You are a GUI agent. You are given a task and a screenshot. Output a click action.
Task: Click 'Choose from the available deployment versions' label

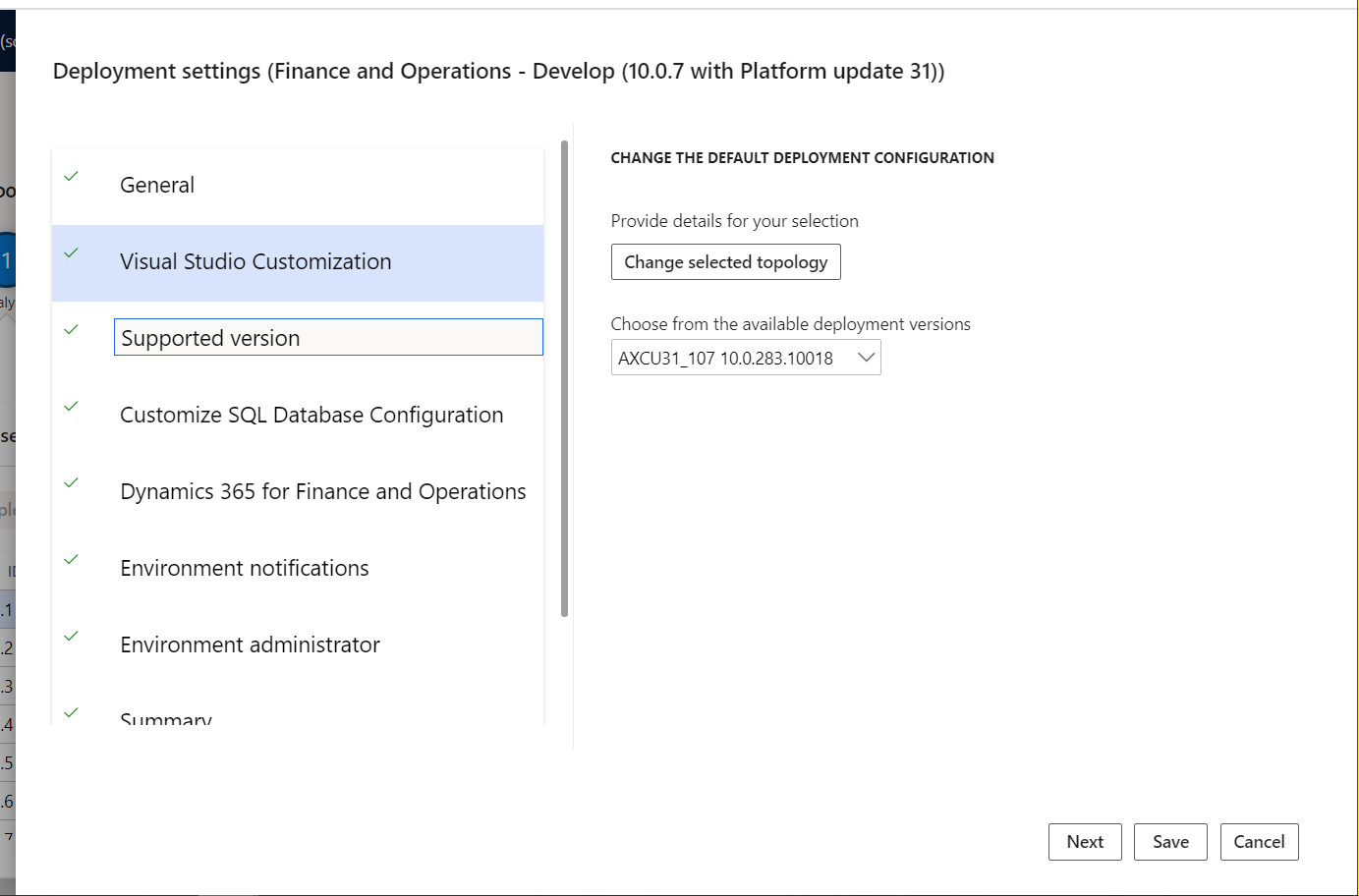[x=790, y=324]
